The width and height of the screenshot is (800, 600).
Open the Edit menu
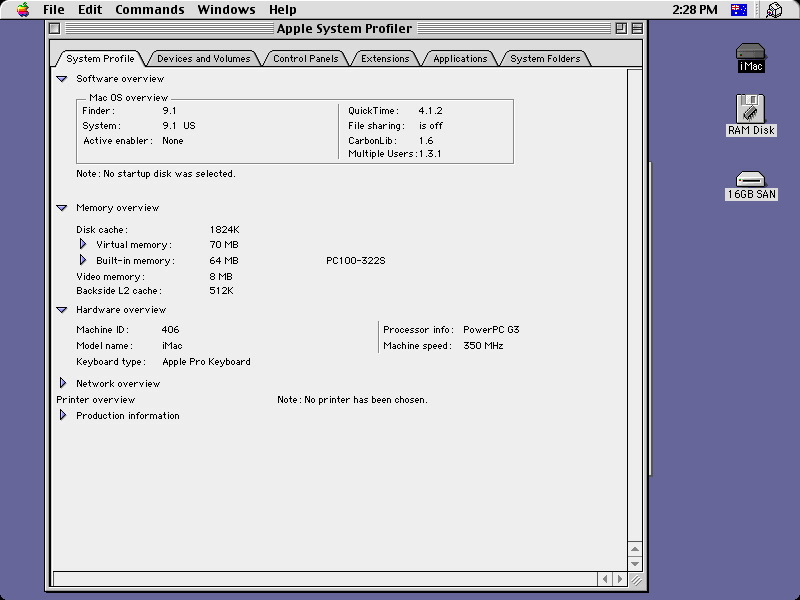pyautogui.click(x=90, y=10)
